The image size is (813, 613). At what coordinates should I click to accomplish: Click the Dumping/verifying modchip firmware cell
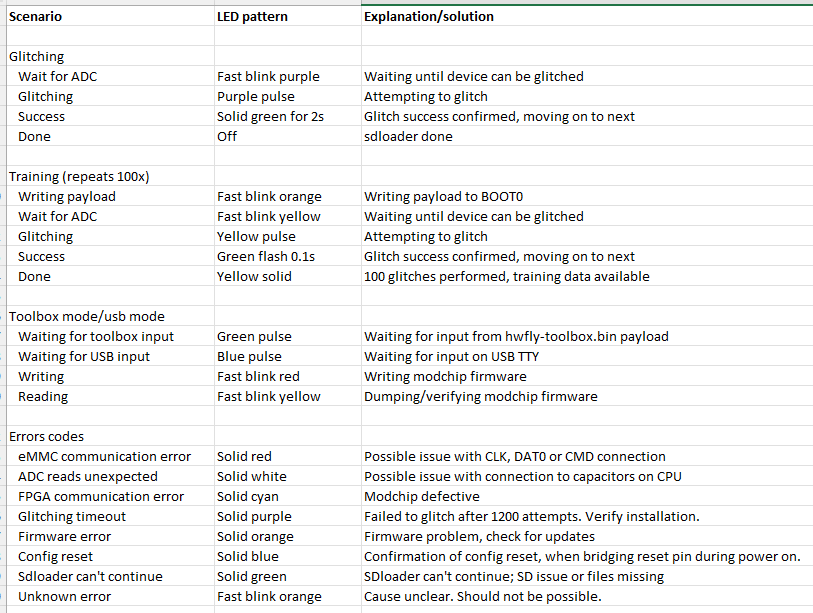(587, 396)
